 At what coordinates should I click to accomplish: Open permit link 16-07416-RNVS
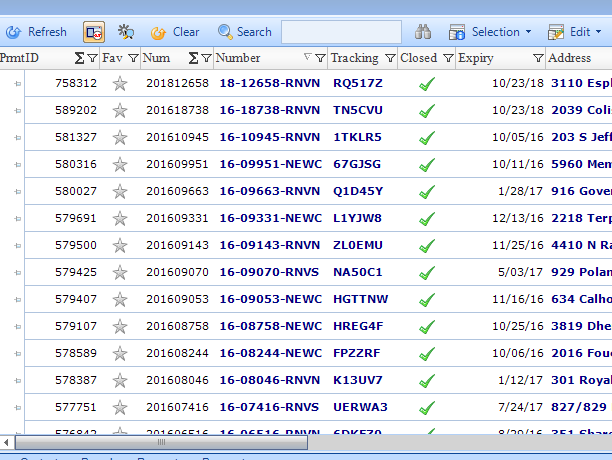[269, 407]
